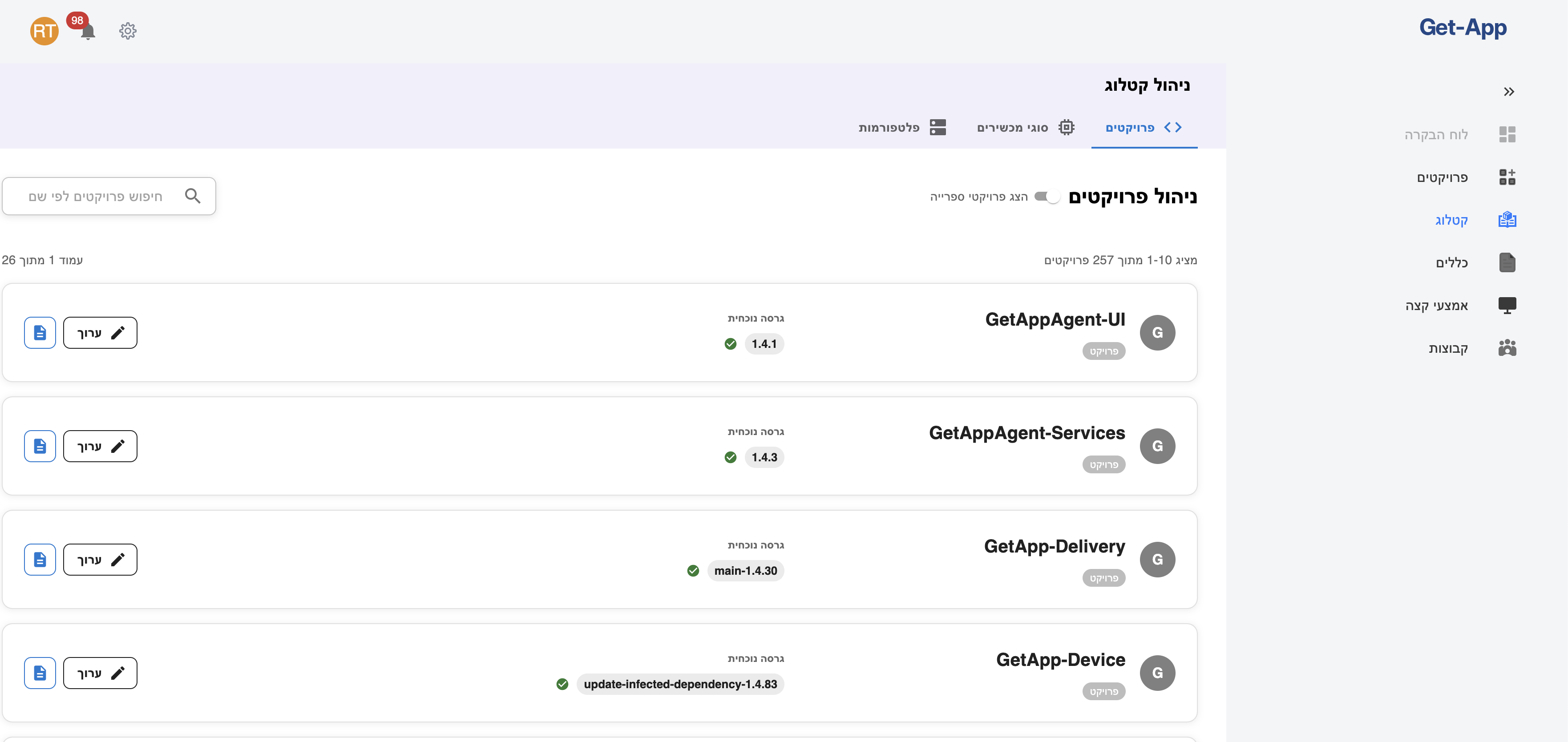Viewport: 1568px width, 742px height.
Task: Click version chip 1.4.1
Action: point(764,344)
